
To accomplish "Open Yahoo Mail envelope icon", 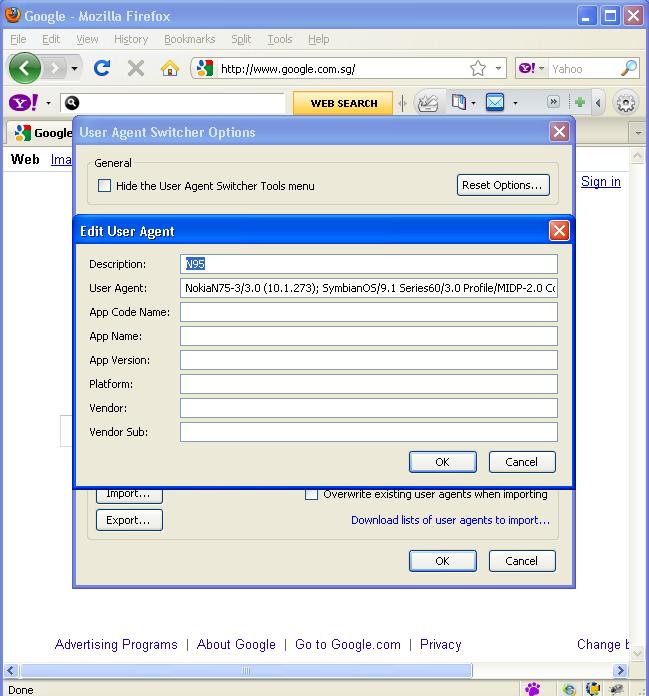I will (x=495, y=103).
